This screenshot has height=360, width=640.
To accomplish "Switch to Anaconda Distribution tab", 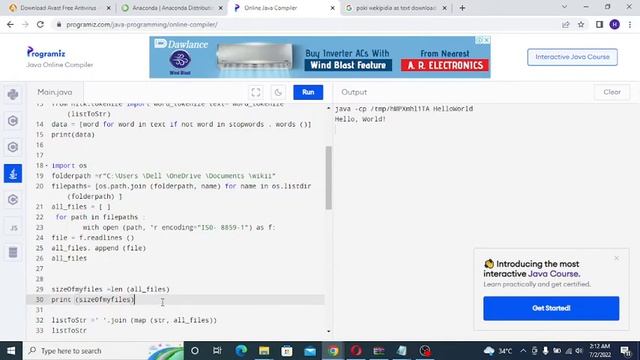I will pyautogui.click(x=173, y=8).
